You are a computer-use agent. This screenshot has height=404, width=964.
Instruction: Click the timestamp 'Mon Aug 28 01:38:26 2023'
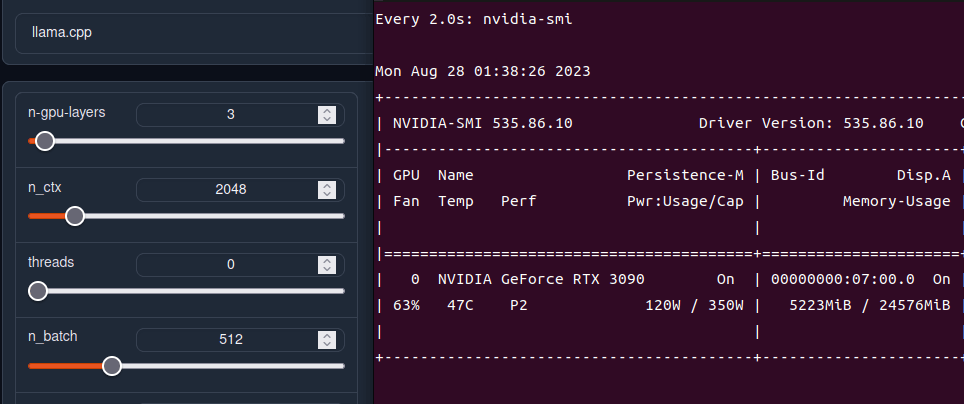483,71
